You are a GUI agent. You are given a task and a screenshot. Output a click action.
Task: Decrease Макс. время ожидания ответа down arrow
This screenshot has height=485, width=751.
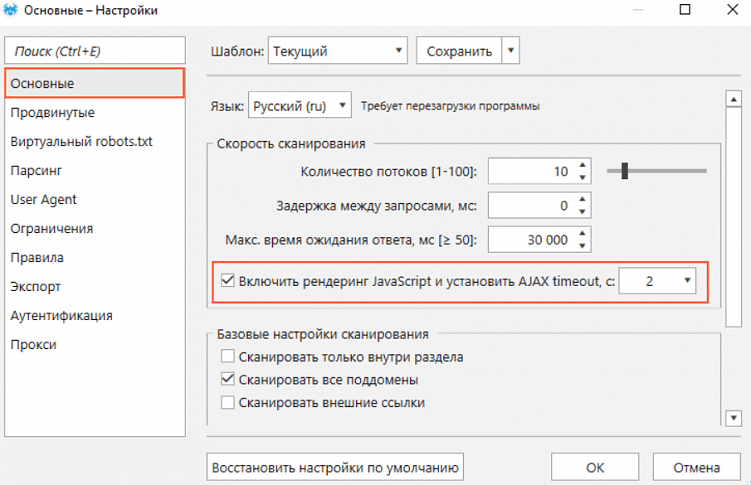(582, 246)
